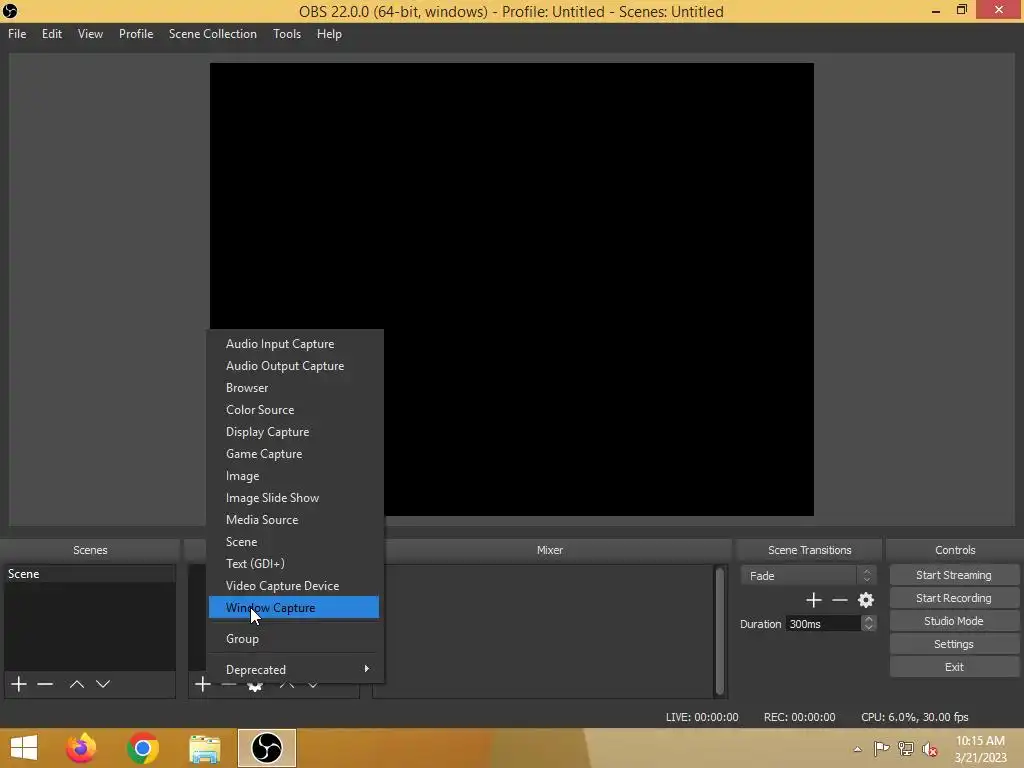Viewport: 1024px width, 768px height.
Task: Click the Duration 300ms field
Action: click(823, 624)
